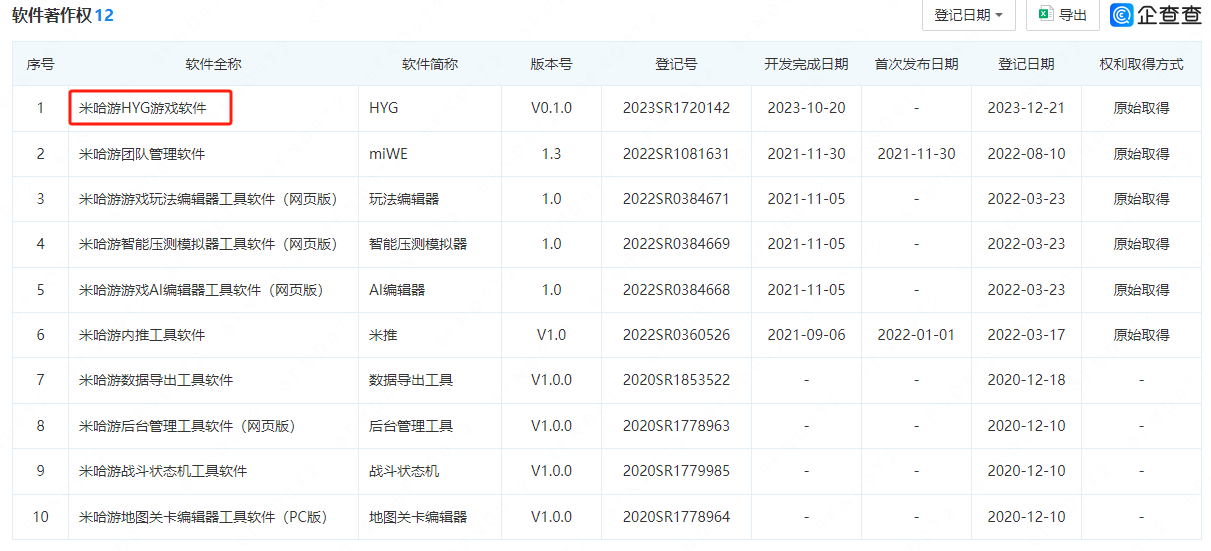Viewport: 1211px width, 551px height.
Task: Click the 登记号 column header
Action: tap(676, 64)
